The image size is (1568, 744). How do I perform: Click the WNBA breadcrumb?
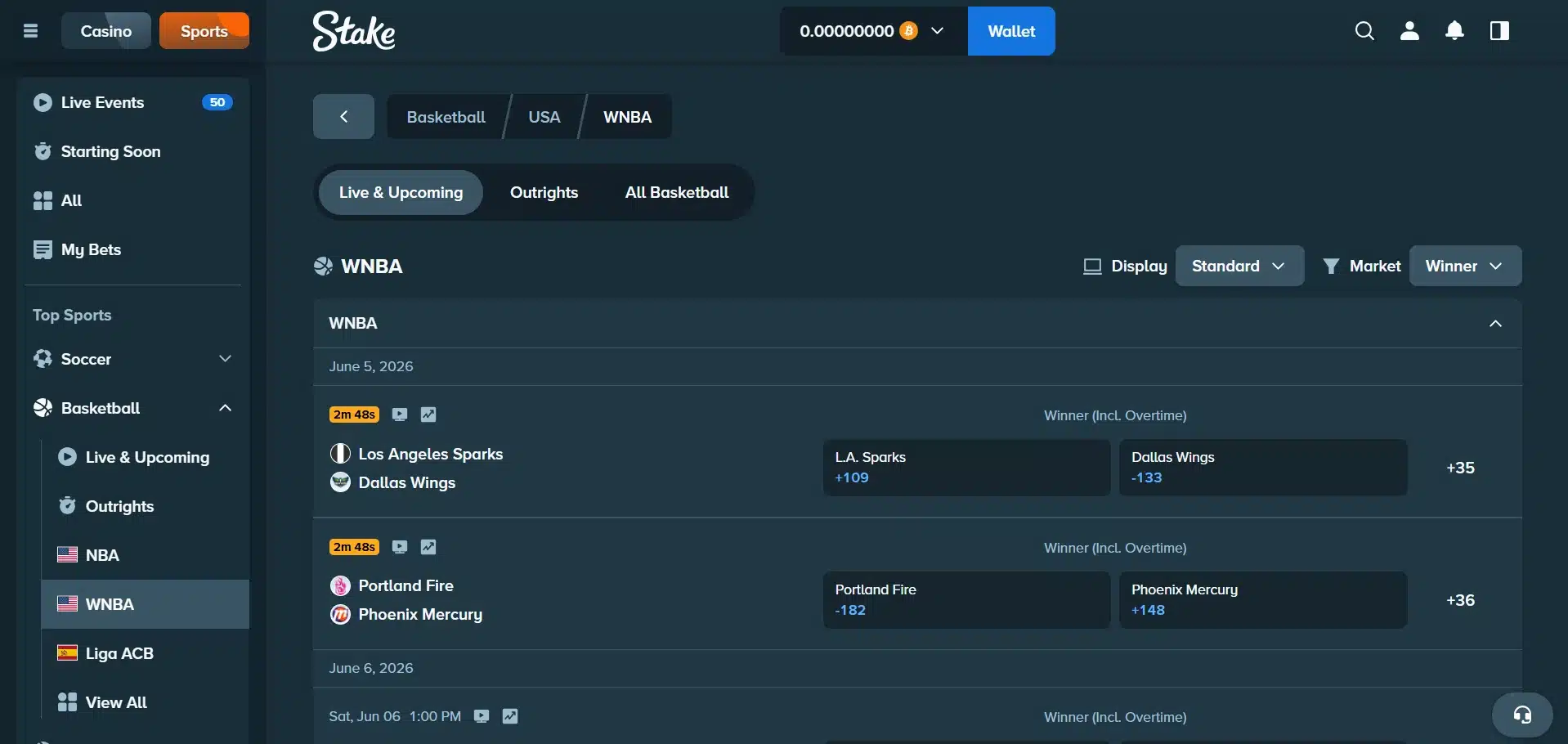(x=628, y=117)
